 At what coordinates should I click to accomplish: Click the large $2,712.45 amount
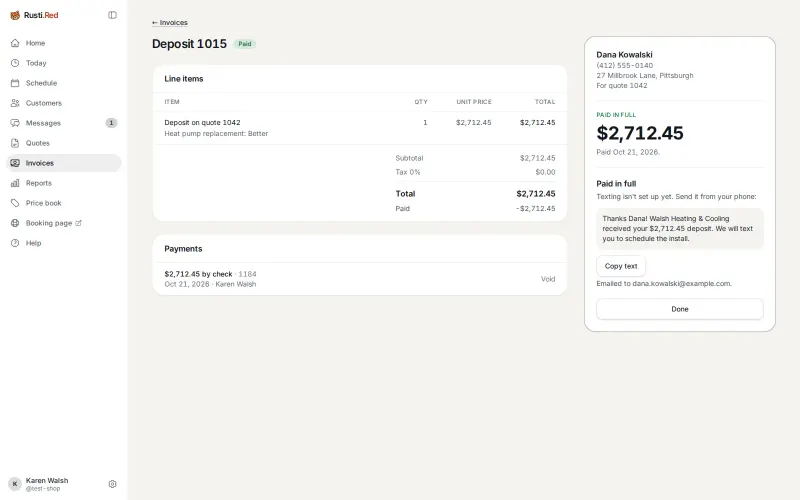coord(640,133)
